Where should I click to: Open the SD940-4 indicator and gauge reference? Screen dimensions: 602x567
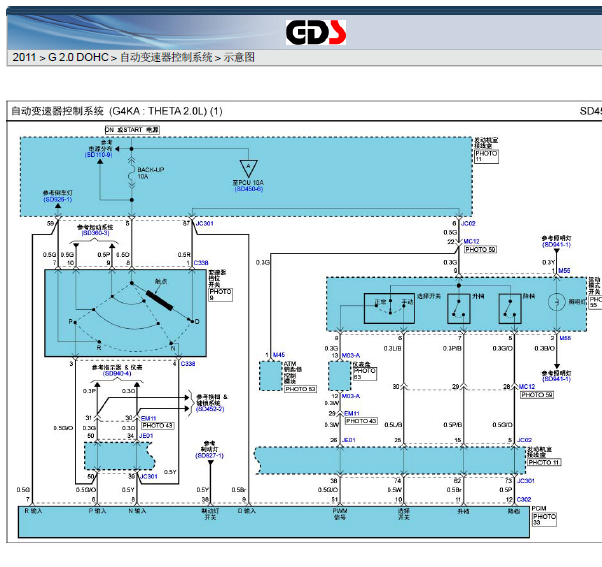click(117, 373)
